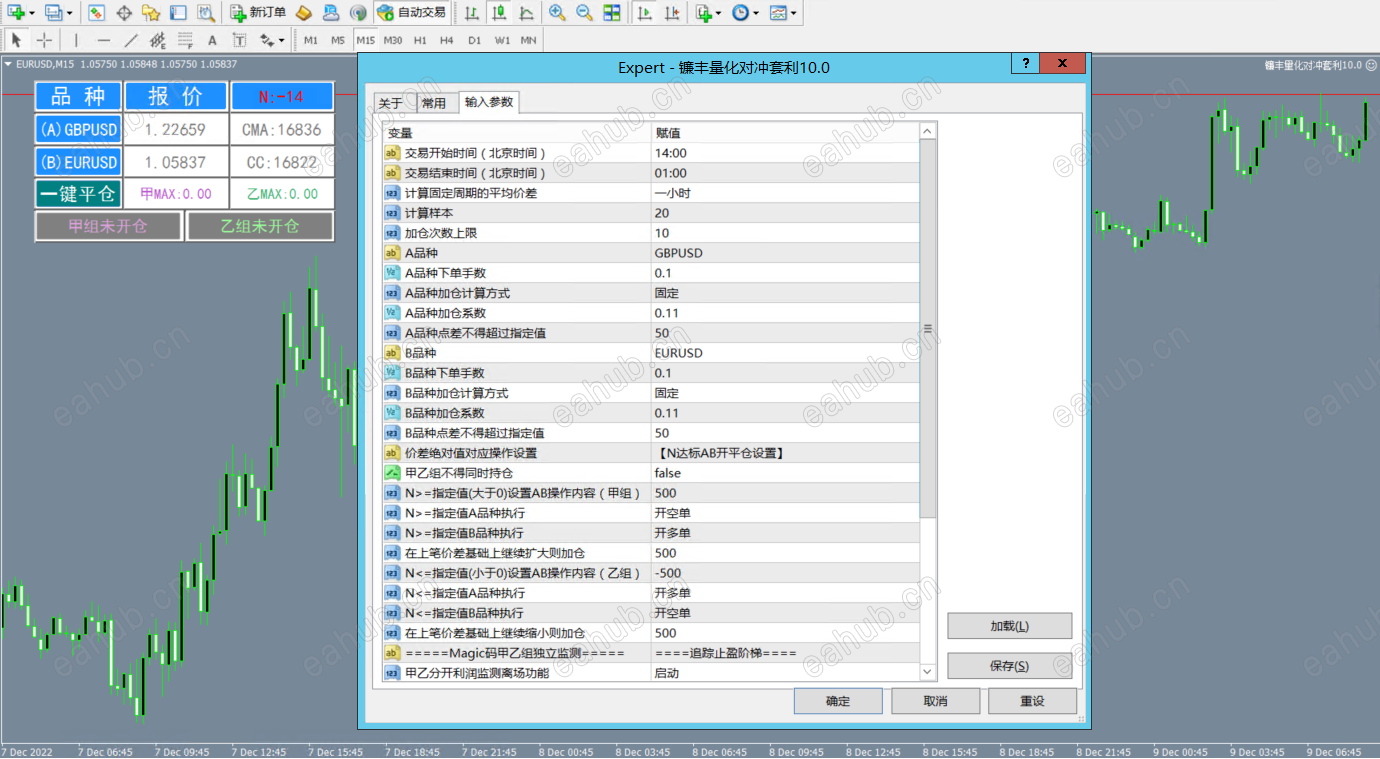The width and height of the screenshot is (1380, 759).
Task: Enable chart auto scroll icon
Action: click(645, 12)
